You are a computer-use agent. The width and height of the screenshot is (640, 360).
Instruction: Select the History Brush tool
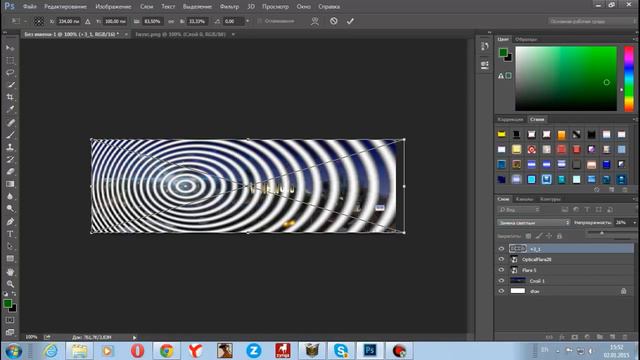10,159
